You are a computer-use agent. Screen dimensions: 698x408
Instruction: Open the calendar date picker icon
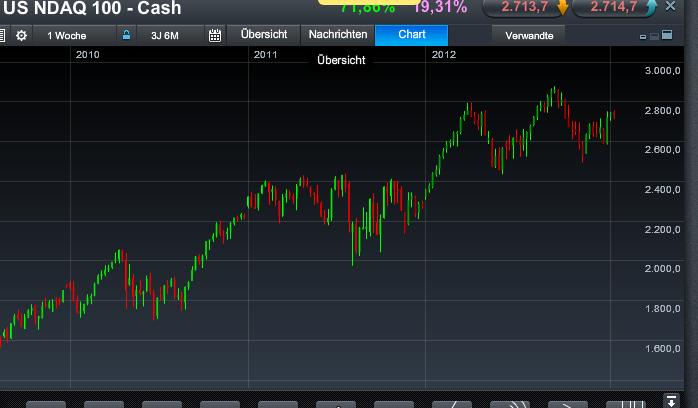(x=215, y=36)
